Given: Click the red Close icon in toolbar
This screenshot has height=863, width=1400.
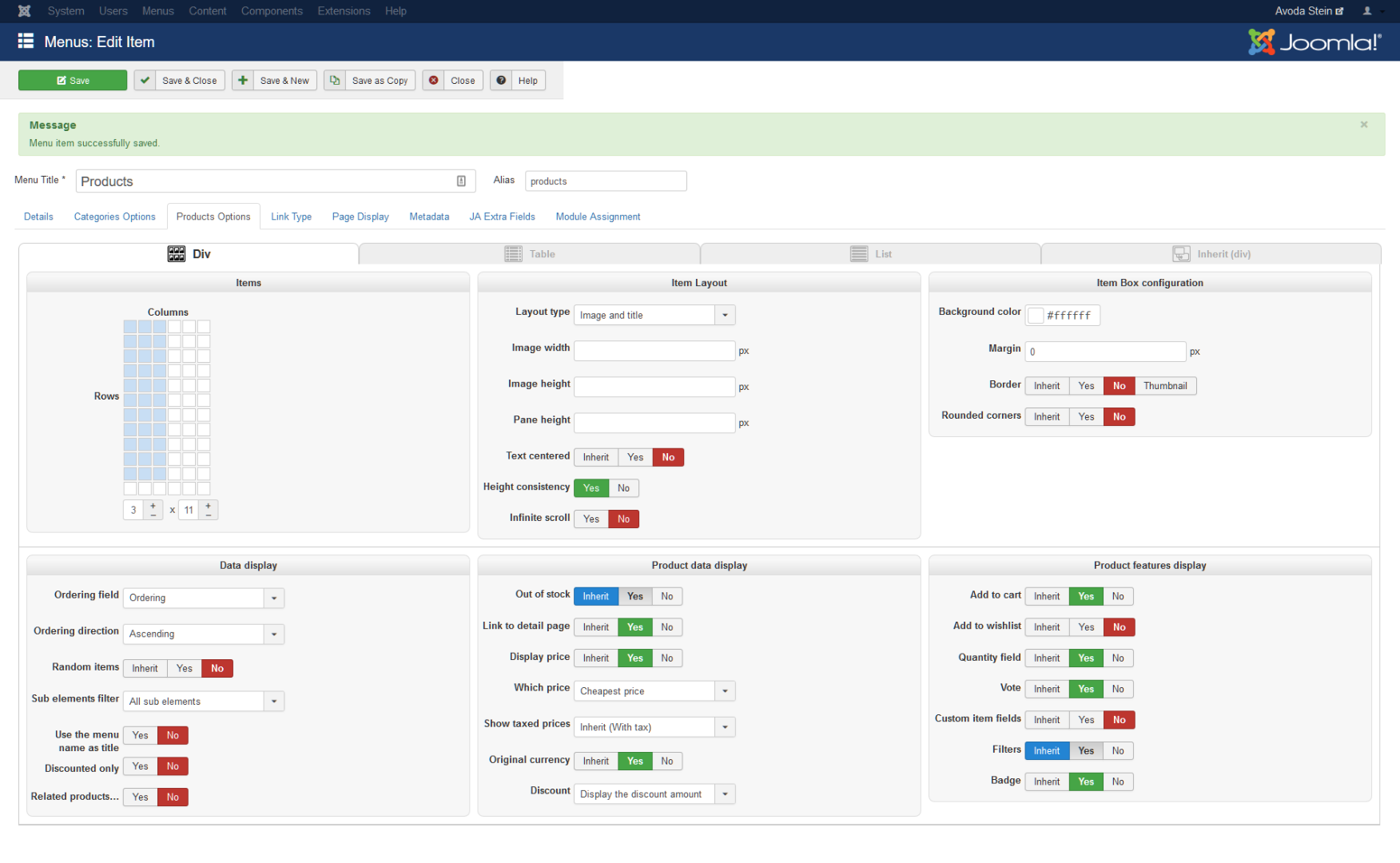Looking at the screenshot, I should (x=433, y=81).
